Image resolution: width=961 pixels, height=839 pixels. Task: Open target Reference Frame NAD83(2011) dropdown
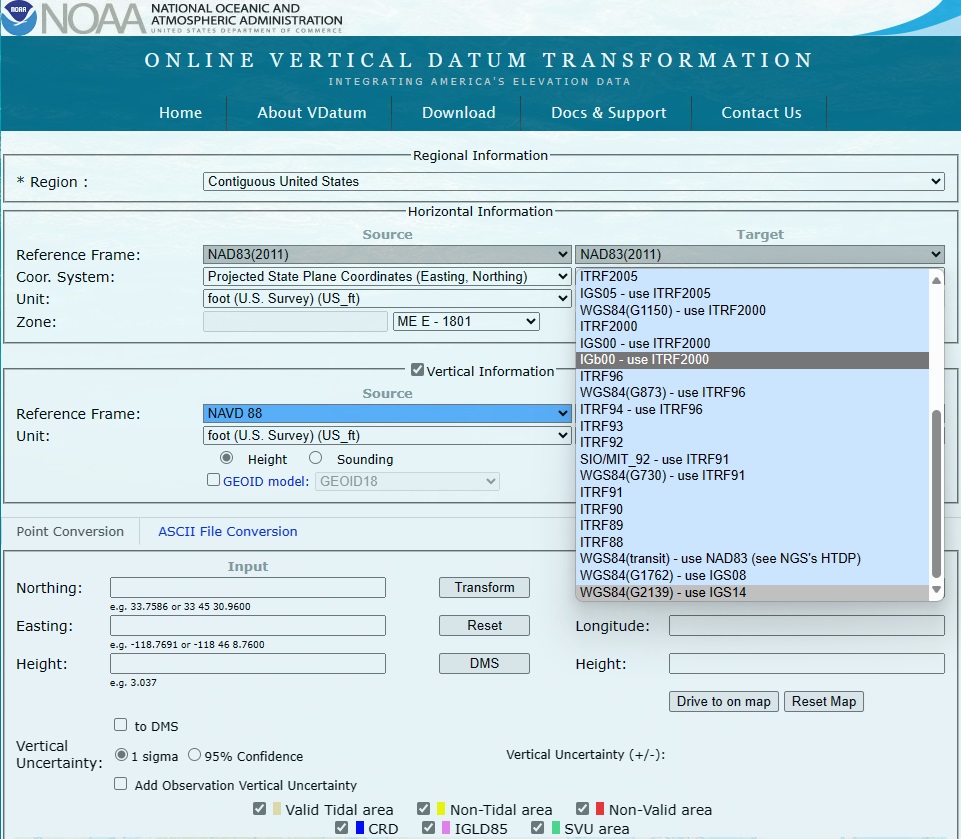click(759, 254)
